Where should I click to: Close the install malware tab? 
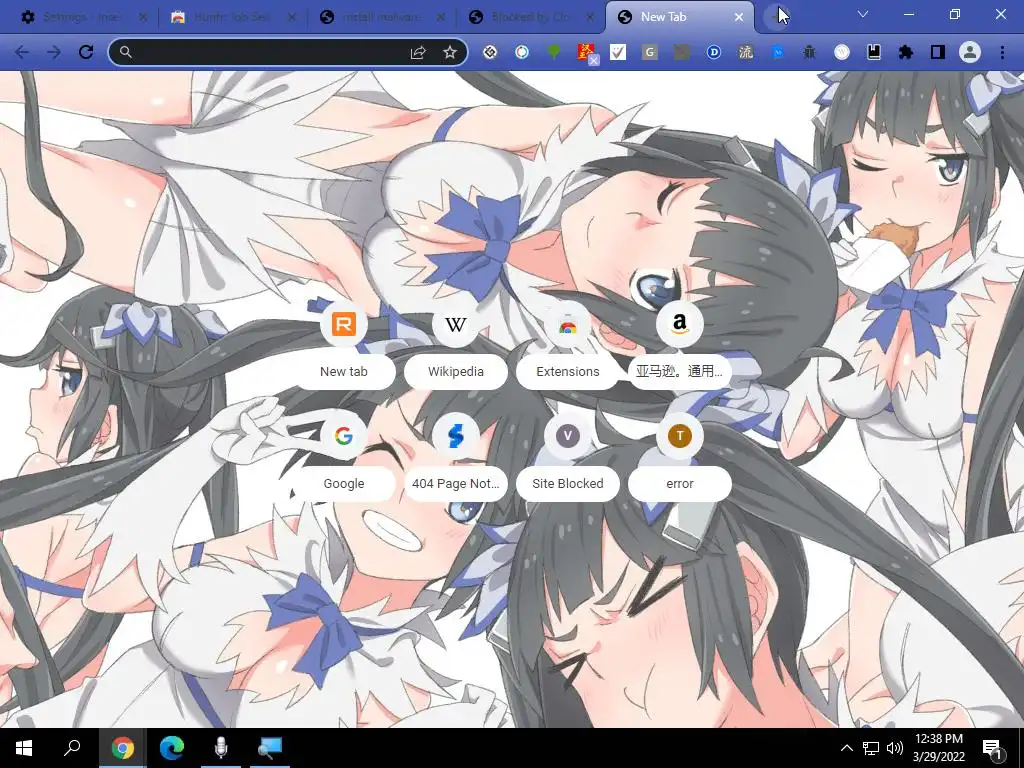coord(441,17)
